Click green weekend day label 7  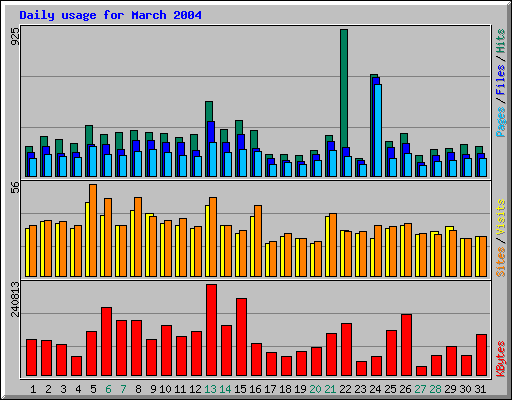(x=123, y=389)
